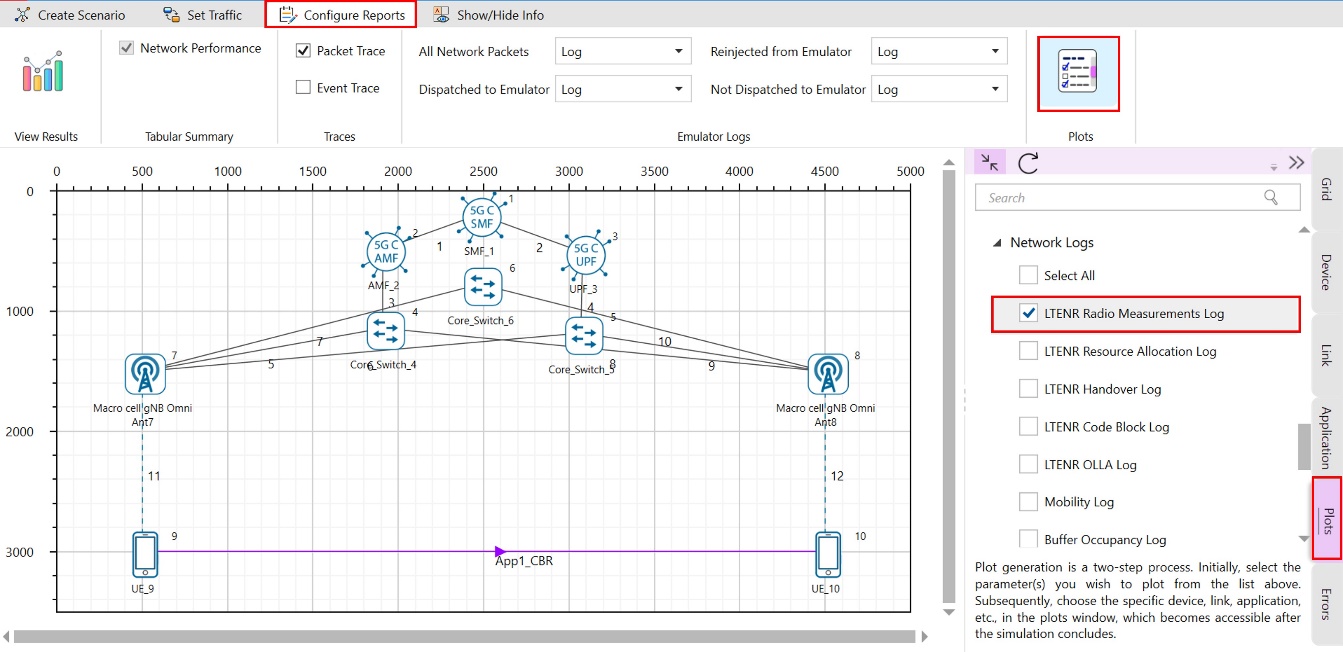Select the UE_10 phone device

point(827,554)
